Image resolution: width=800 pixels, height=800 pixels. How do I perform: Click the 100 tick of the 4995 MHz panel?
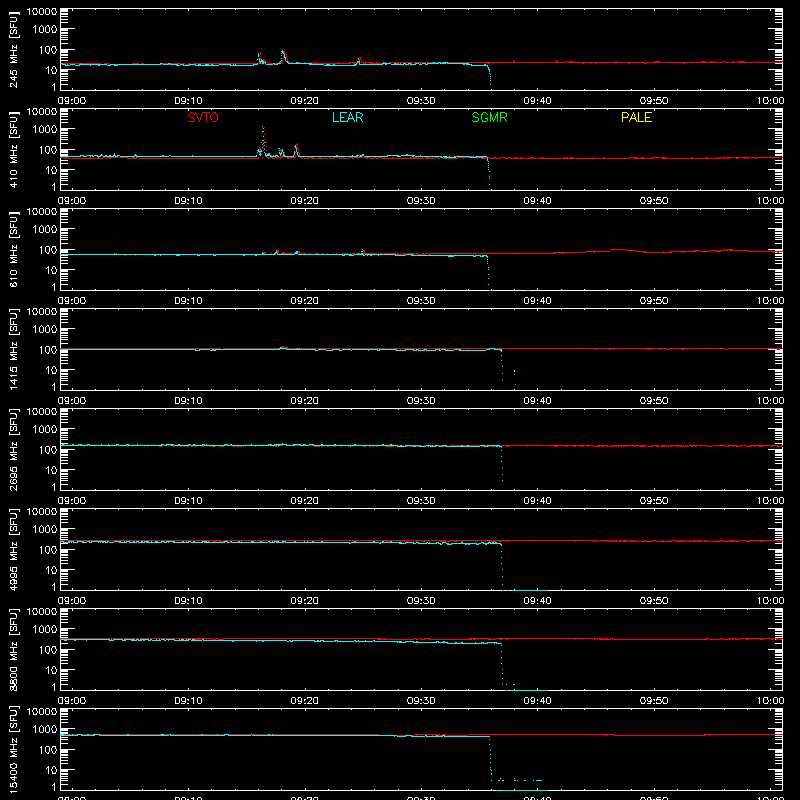(x=48, y=550)
